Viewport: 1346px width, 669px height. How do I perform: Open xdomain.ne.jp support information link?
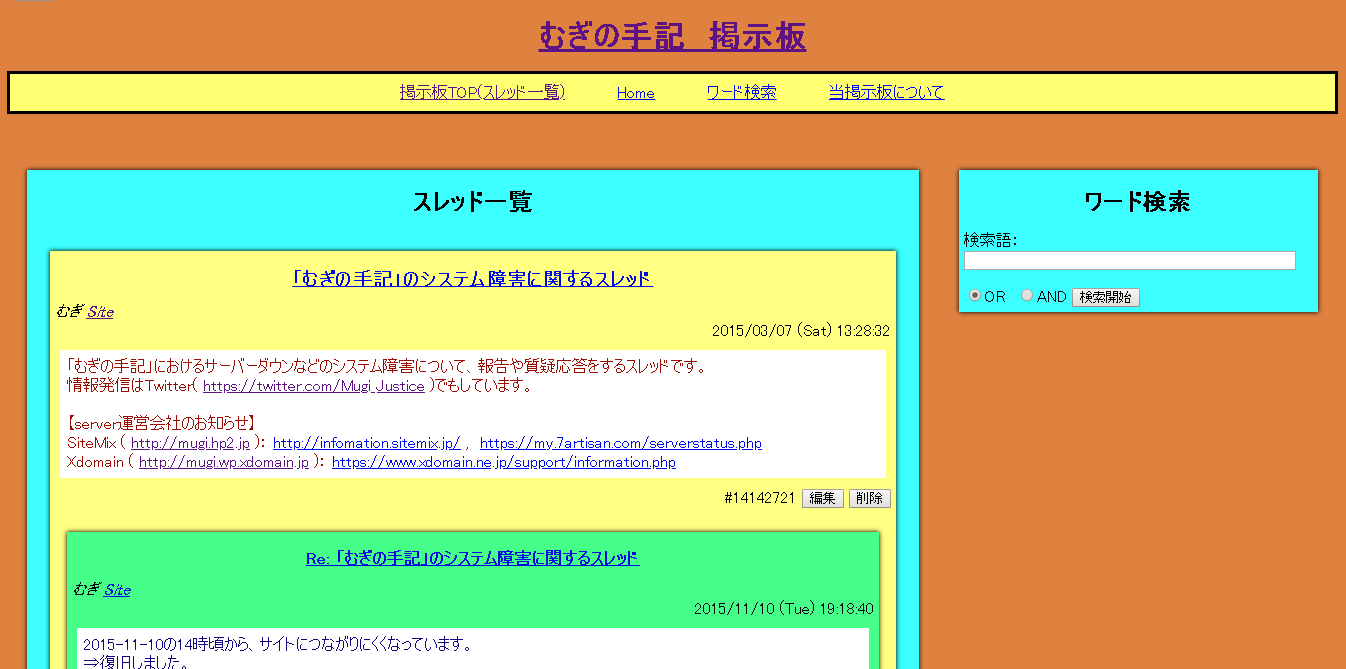[503, 462]
